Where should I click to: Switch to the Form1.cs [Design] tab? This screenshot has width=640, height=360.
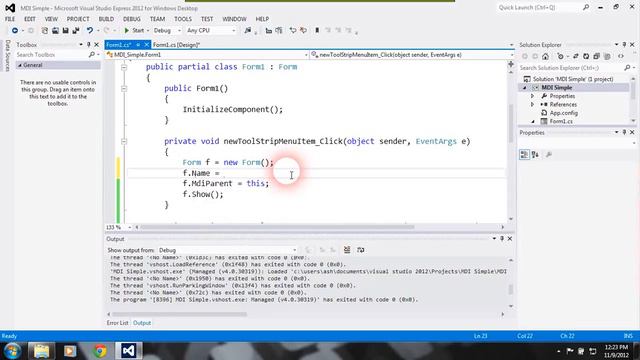click(x=176, y=45)
